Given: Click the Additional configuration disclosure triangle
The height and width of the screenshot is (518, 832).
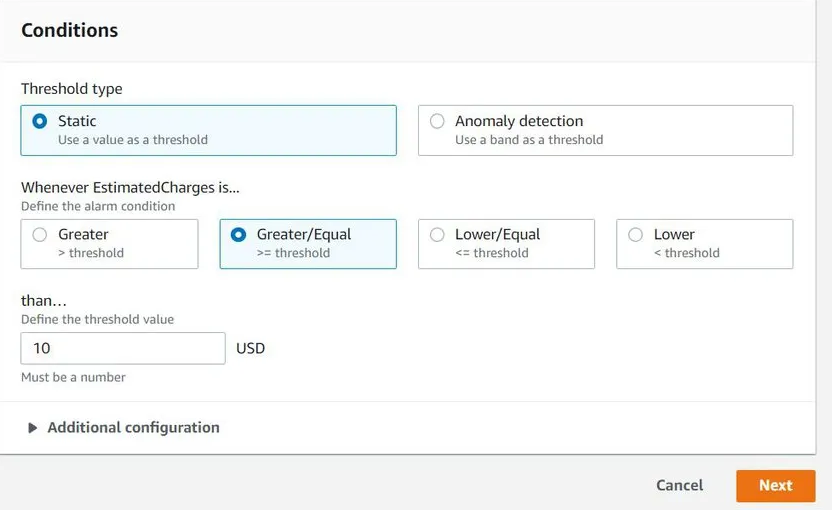Looking at the screenshot, I should point(33,428).
